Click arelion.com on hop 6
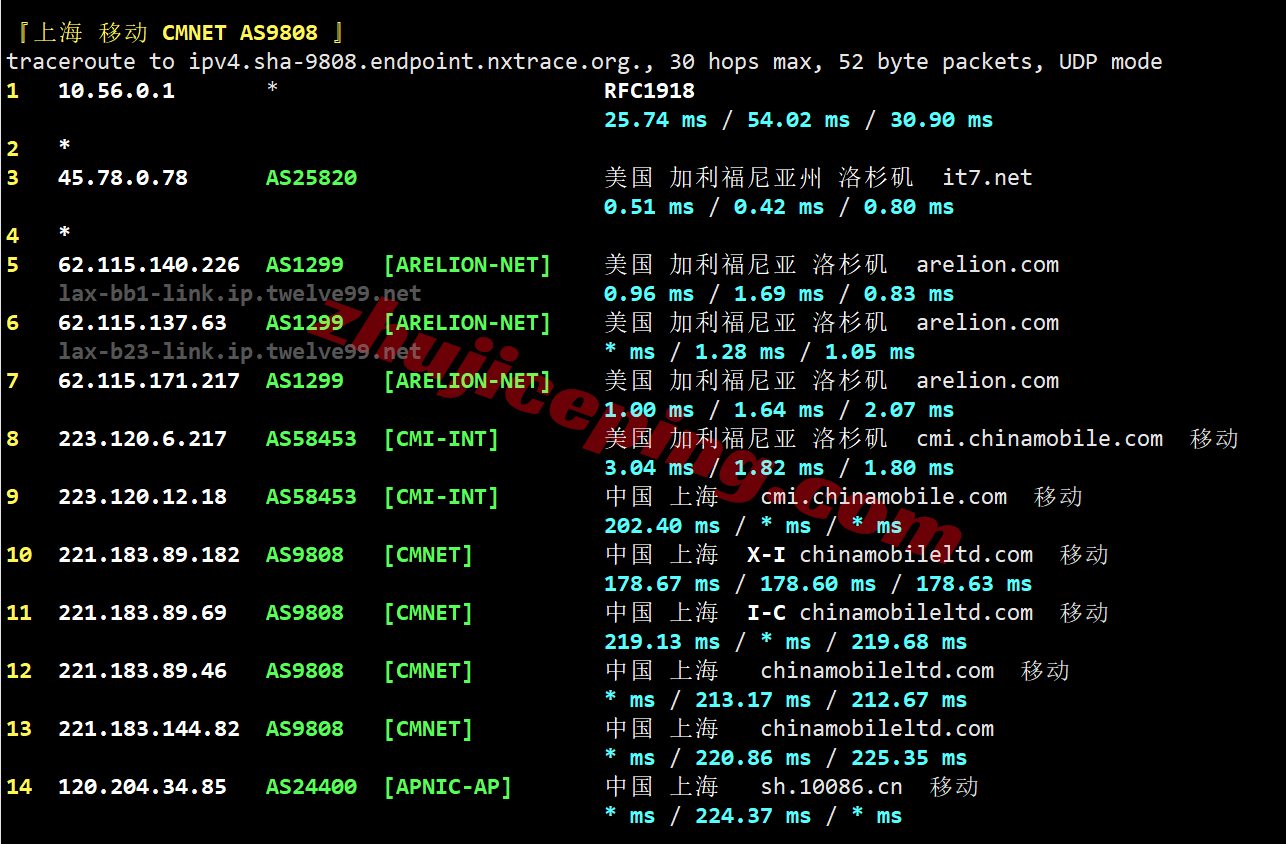Viewport: 1286px width, 844px height. coord(987,323)
